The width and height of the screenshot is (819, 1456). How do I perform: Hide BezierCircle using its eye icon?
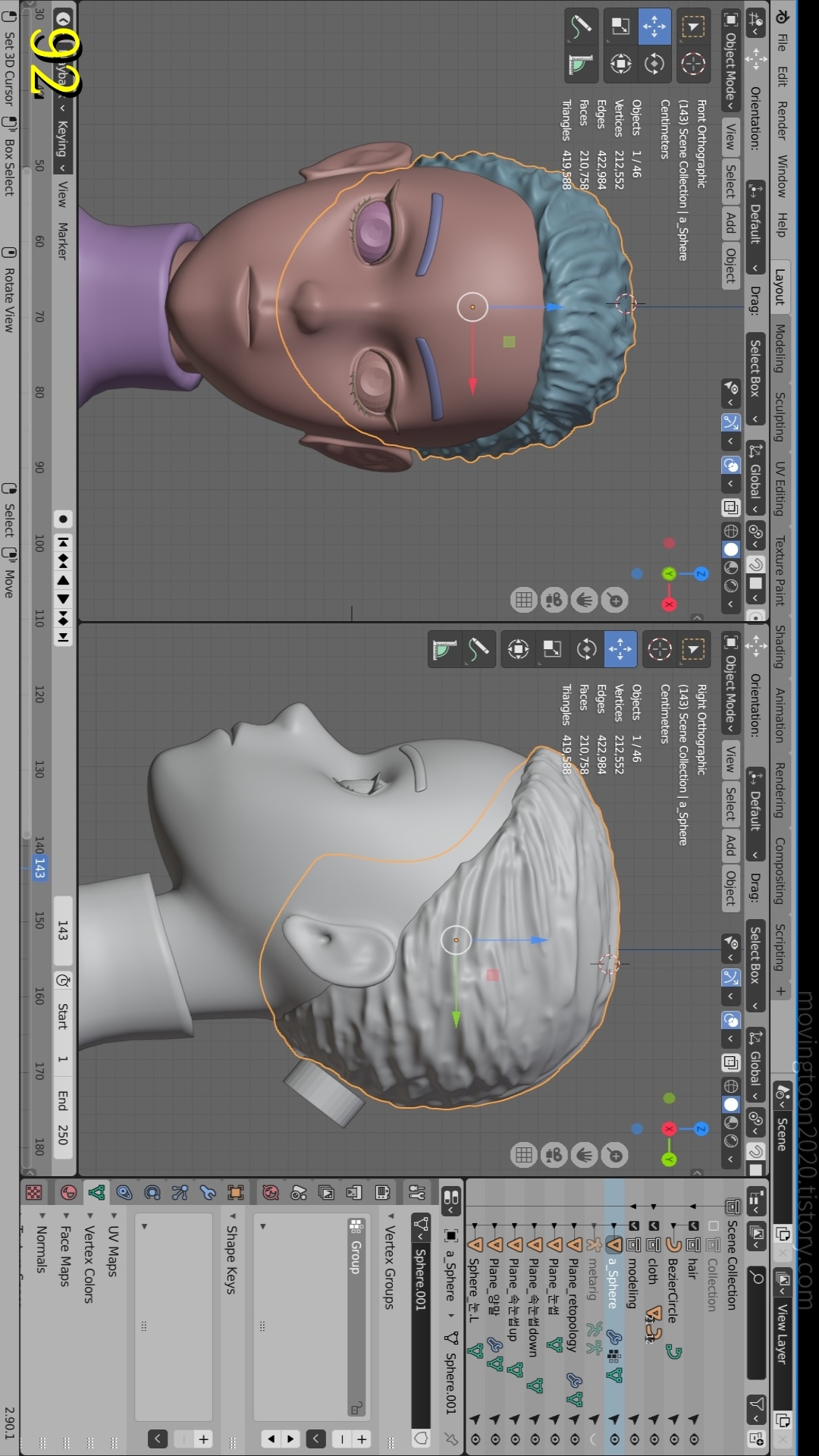(673, 1439)
